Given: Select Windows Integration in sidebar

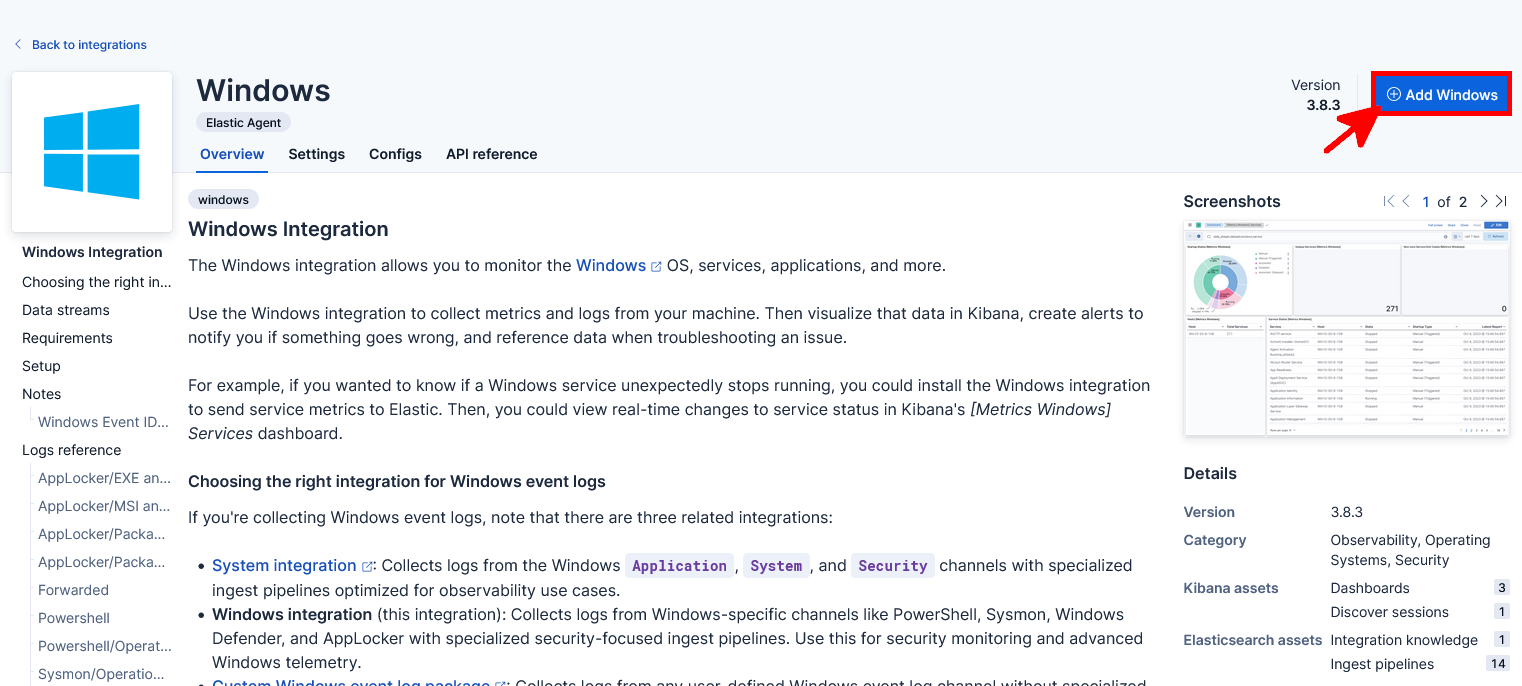Looking at the screenshot, I should [x=92, y=253].
